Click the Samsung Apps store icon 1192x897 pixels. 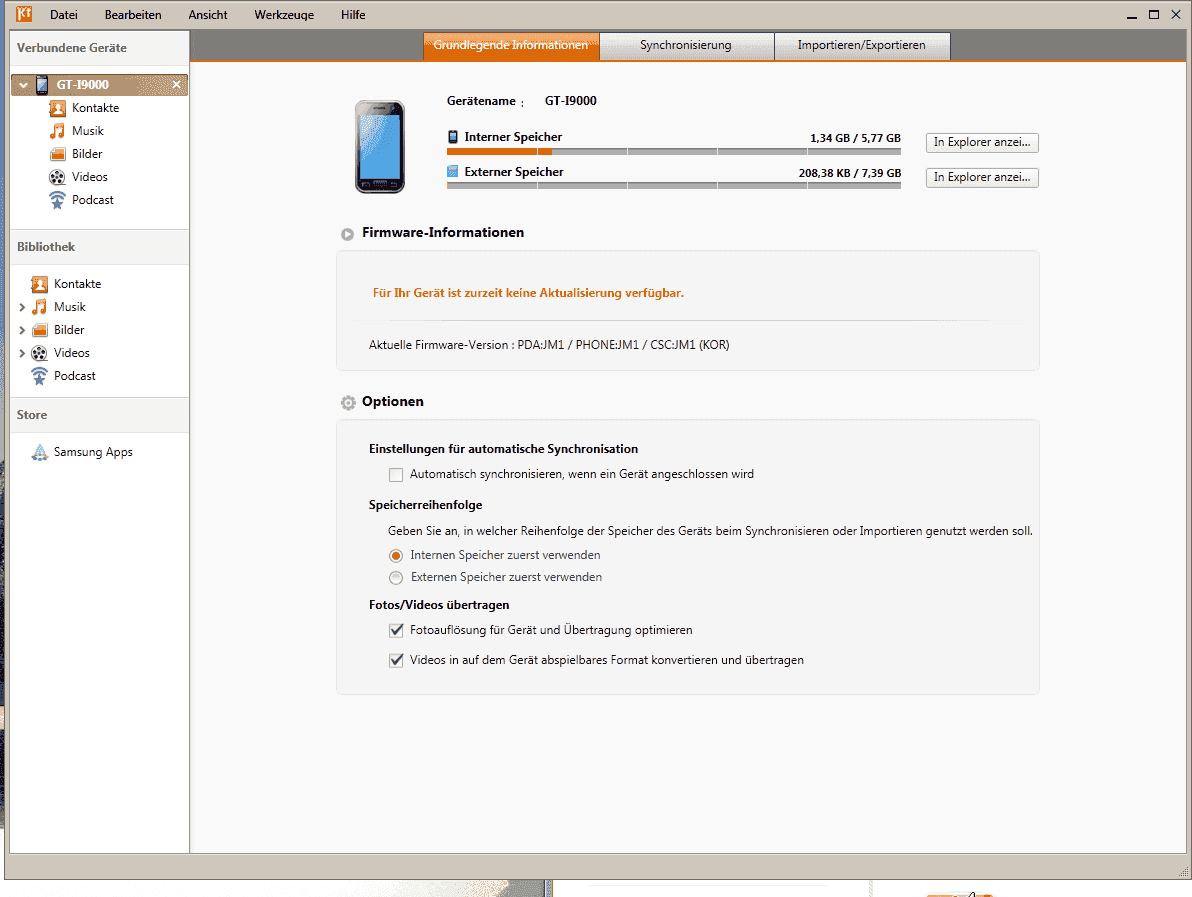[40, 452]
